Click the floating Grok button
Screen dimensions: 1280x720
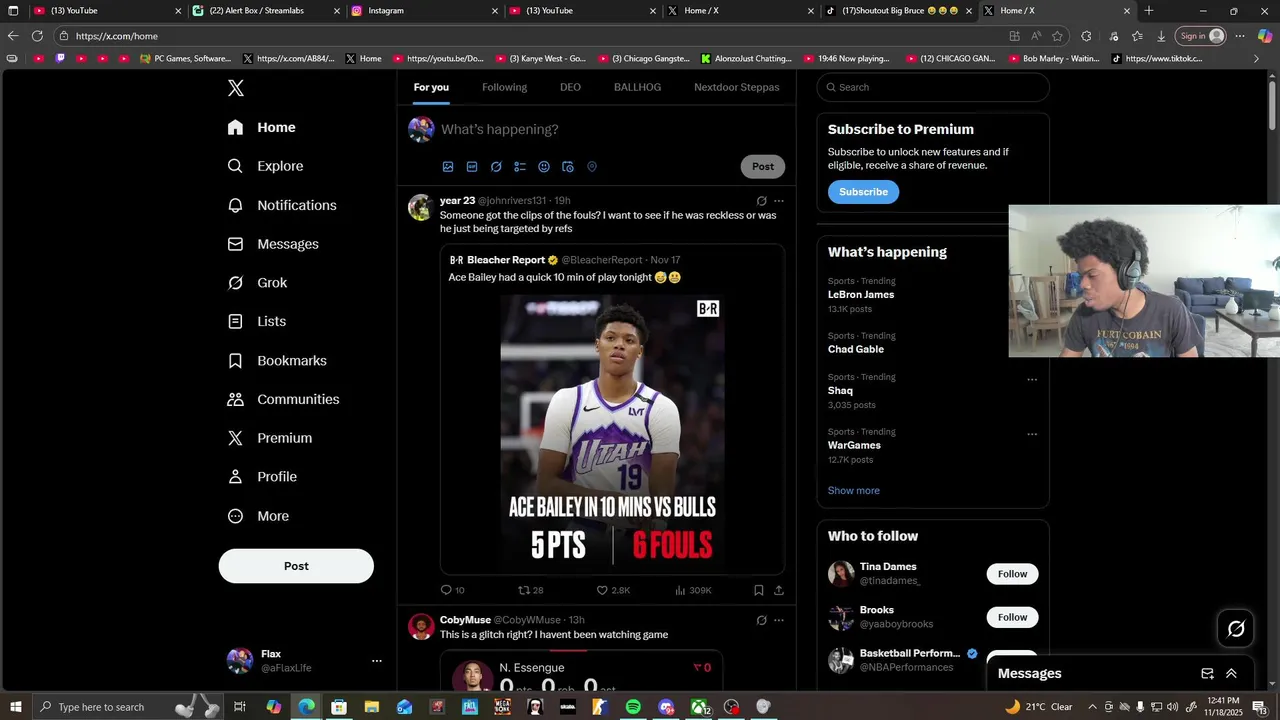pos(1236,628)
